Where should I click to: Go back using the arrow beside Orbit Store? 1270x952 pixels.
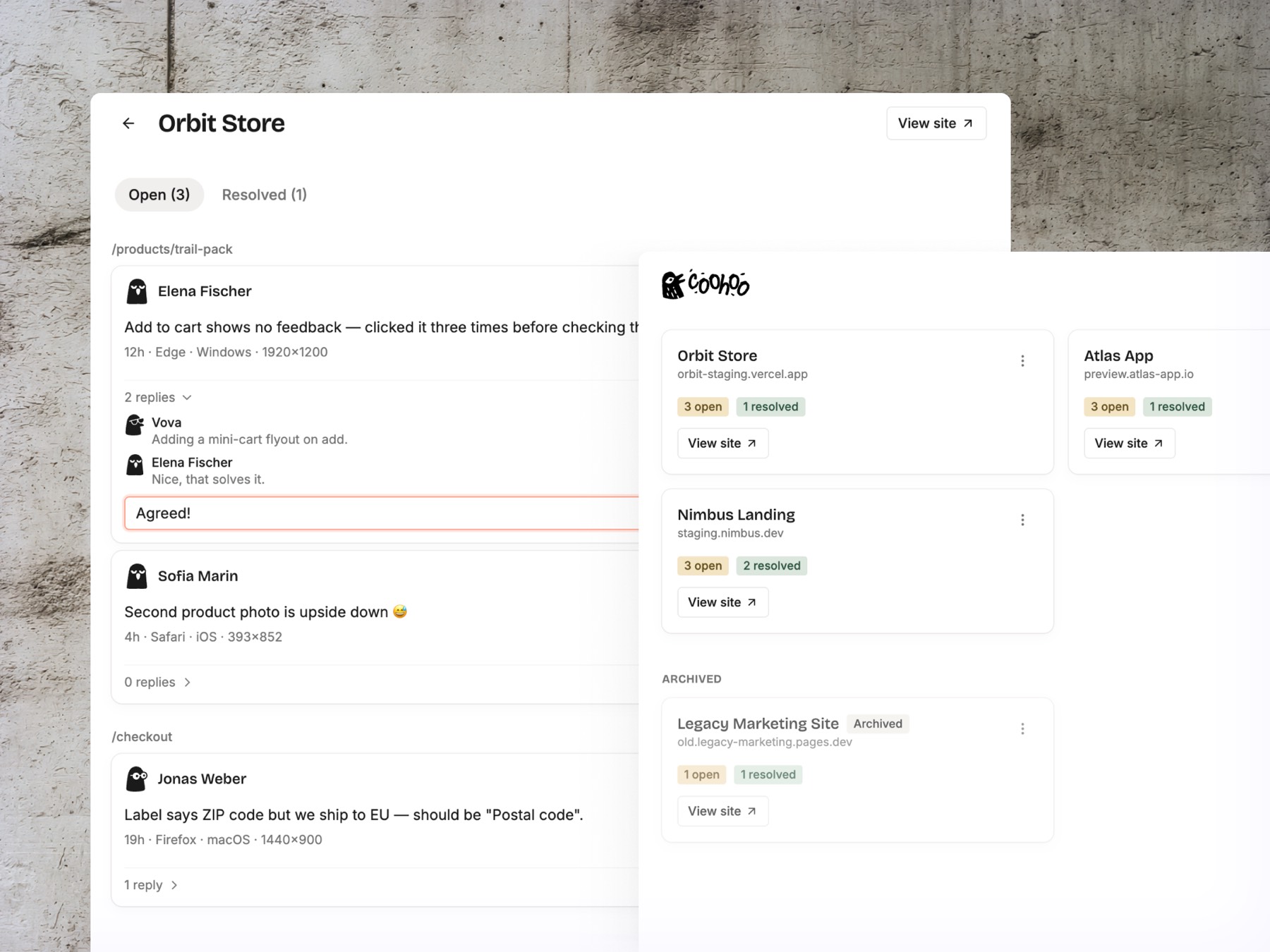pos(128,123)
